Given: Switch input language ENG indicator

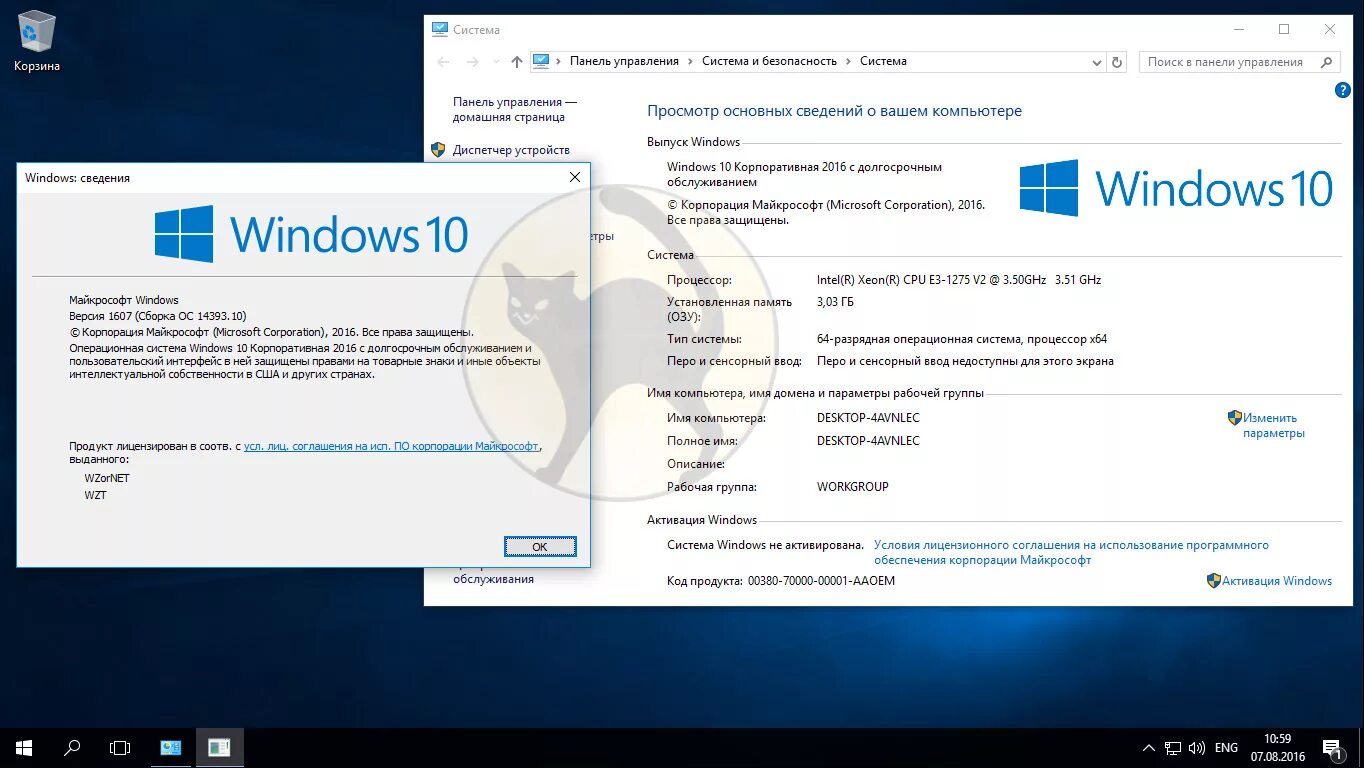Looking at the screenshot, I should point(1226,748).
